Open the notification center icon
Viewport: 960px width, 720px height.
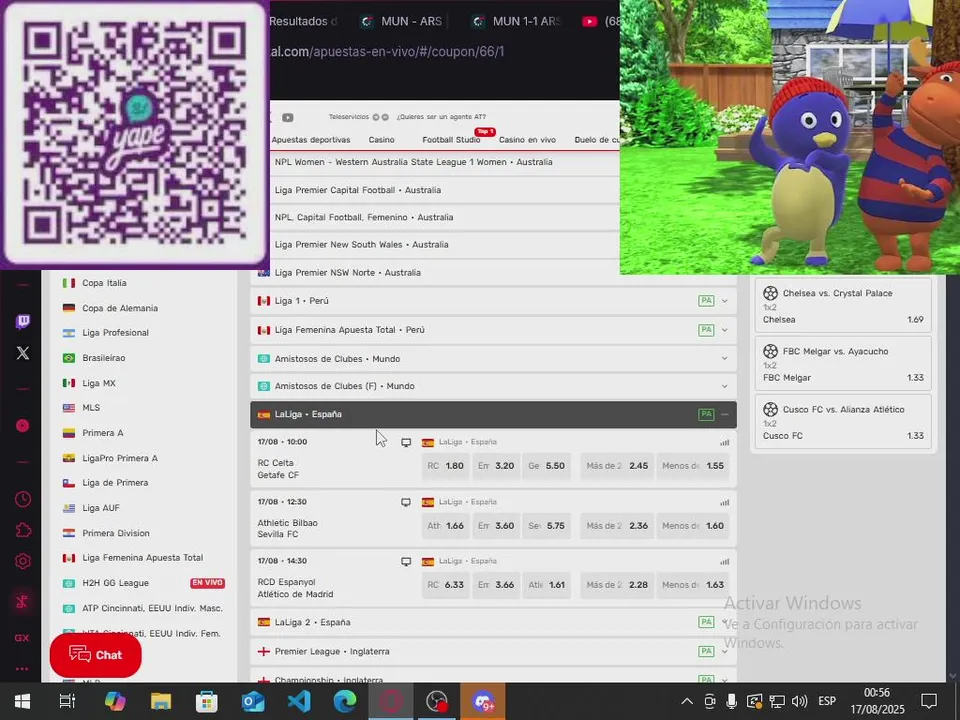pos(929,701)
